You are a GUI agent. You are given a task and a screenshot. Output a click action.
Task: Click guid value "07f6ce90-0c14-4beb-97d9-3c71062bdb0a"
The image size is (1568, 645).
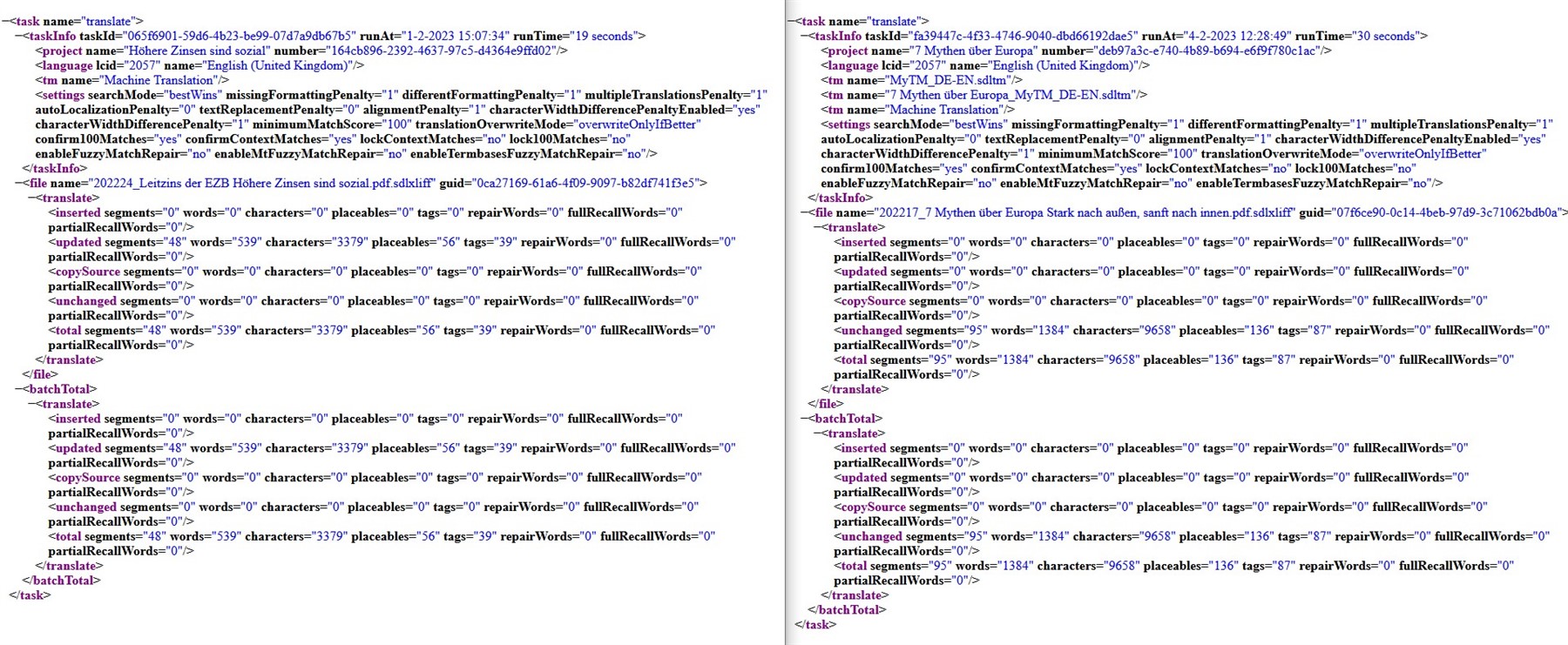point(1446,212)
